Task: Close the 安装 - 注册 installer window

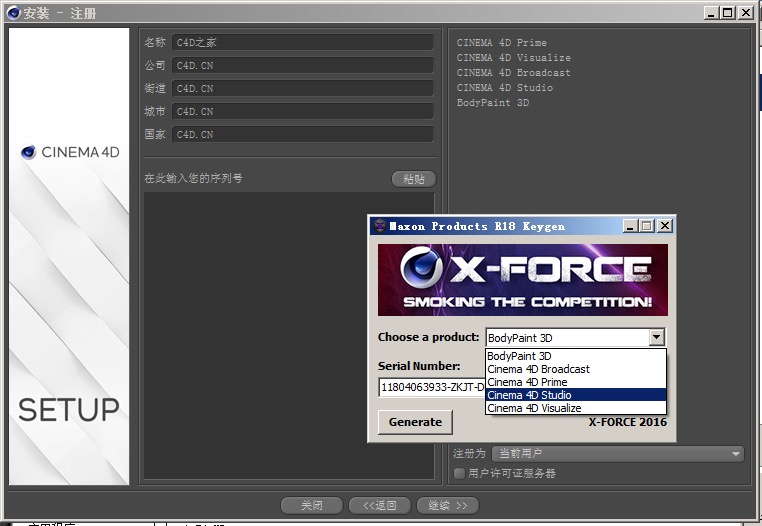Action: 745,13
